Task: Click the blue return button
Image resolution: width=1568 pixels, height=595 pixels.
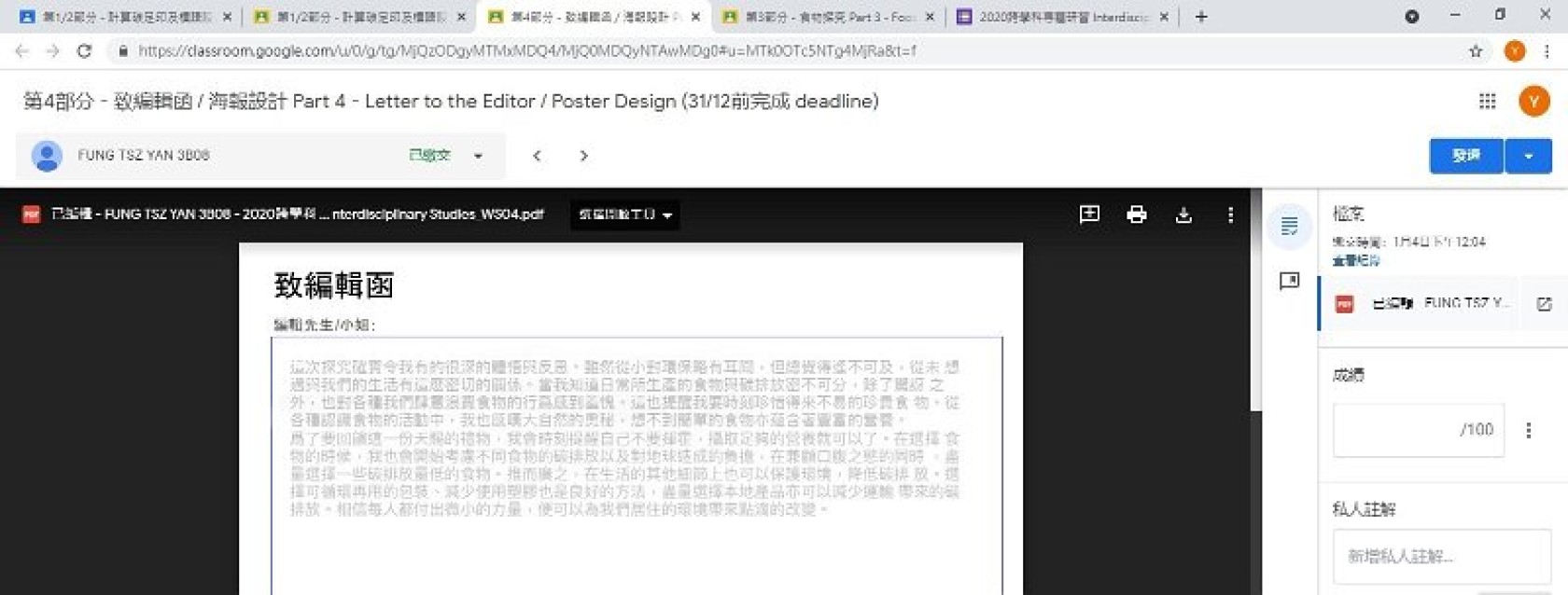Action: [x=1466, y=156]
